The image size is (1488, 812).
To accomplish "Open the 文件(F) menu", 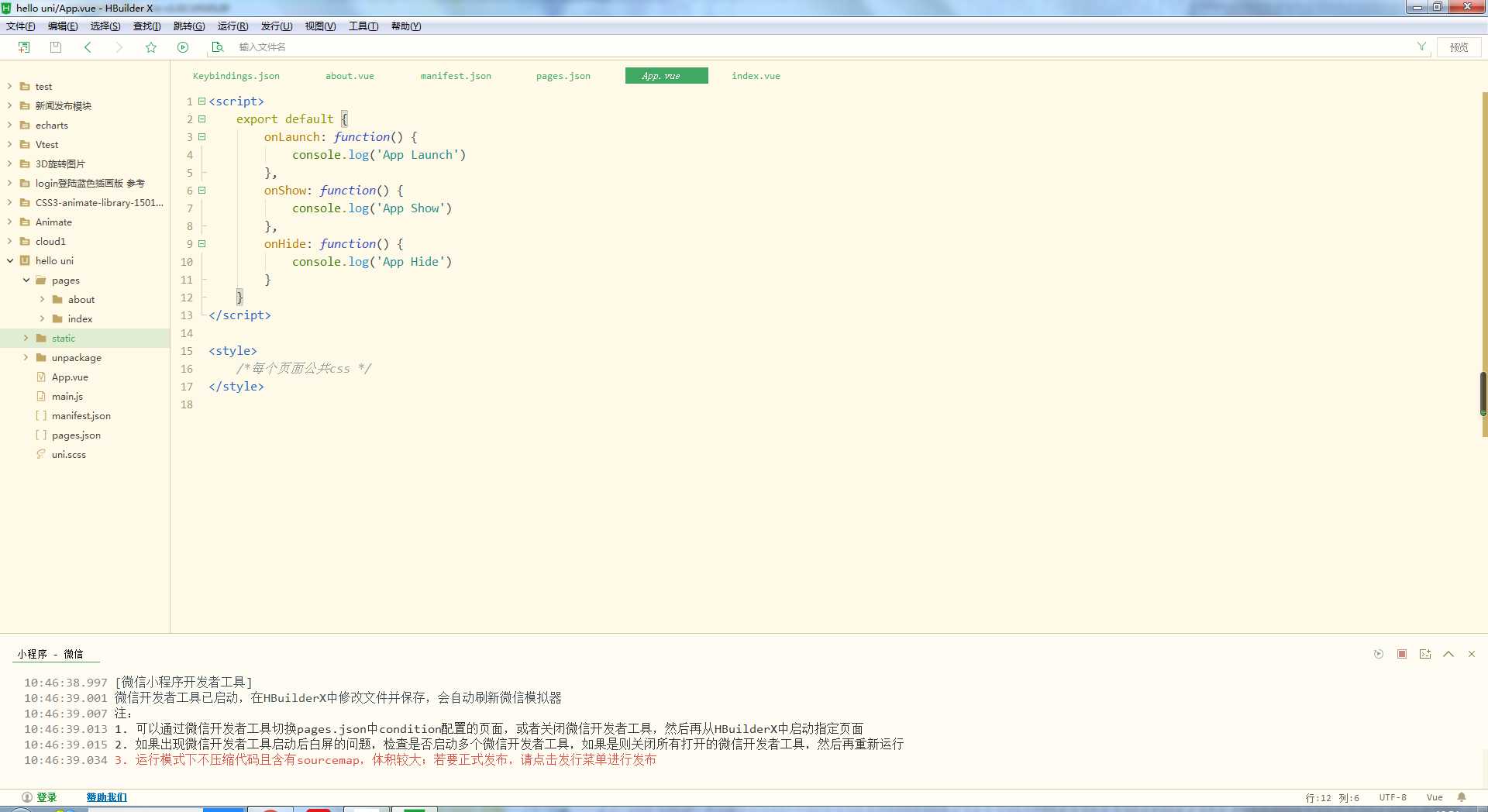I will (x=21, y=26).
